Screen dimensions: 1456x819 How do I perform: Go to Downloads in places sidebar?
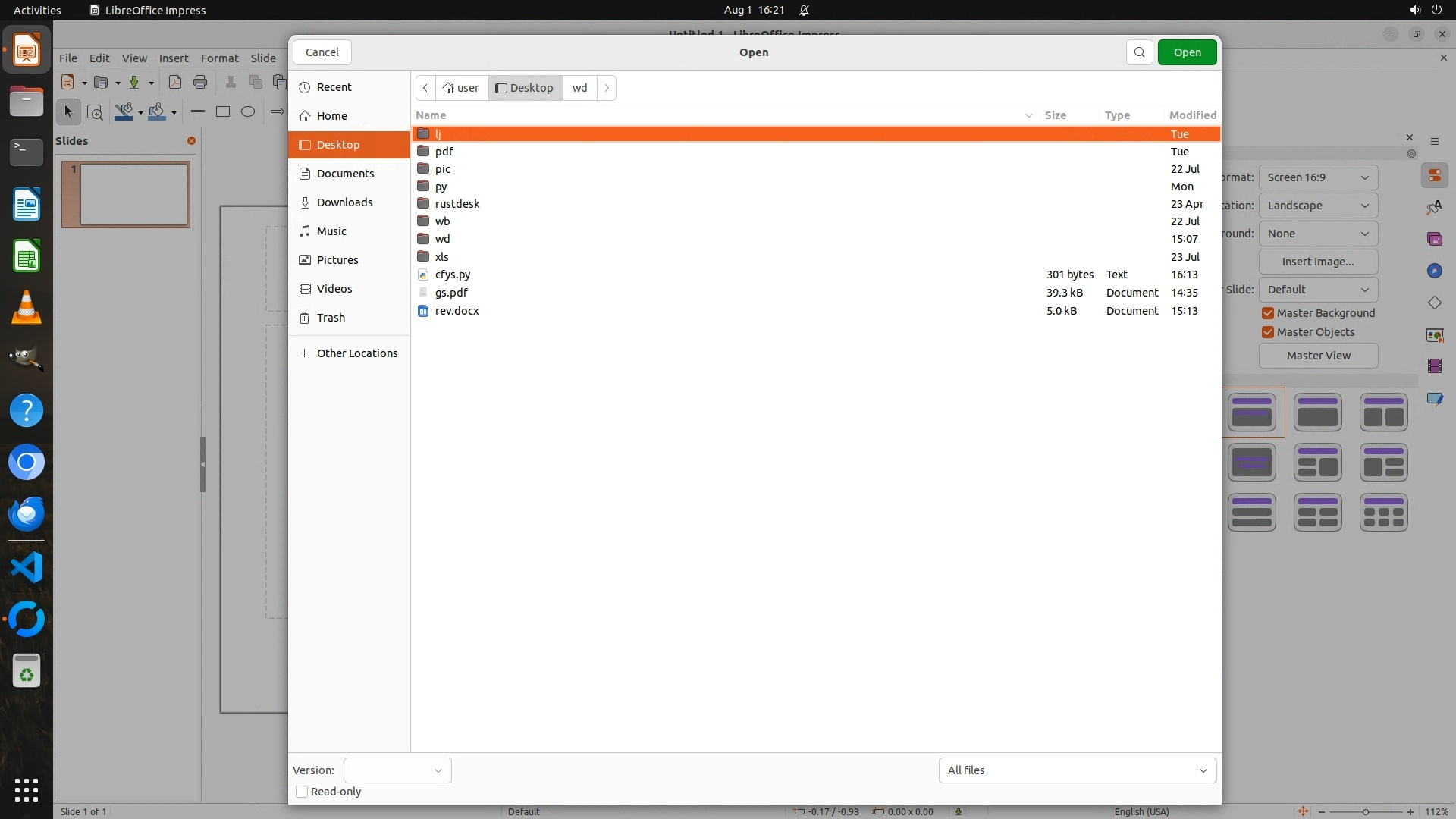click(344, 202)
